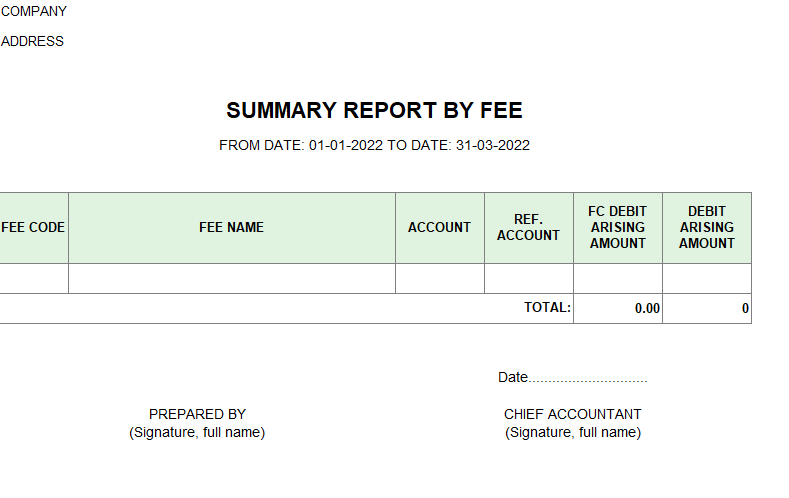Viewport: 789px width, 498px height.
Task: Click the CHIEF ACCOUNTANT label
Action: pos(573,414)
